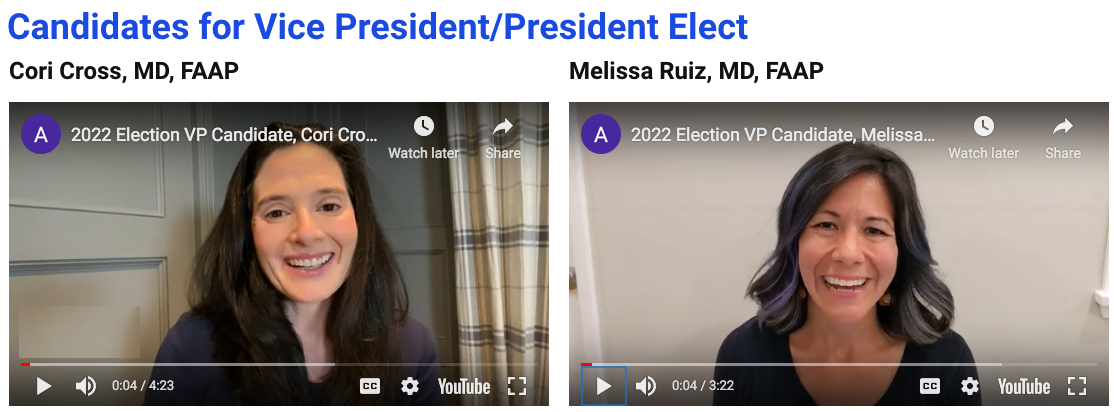Screen dimensions: 1114x412
Task: Open '2022 Election VP Candidate, Melissa...' video title
Action: pos(783,135)
